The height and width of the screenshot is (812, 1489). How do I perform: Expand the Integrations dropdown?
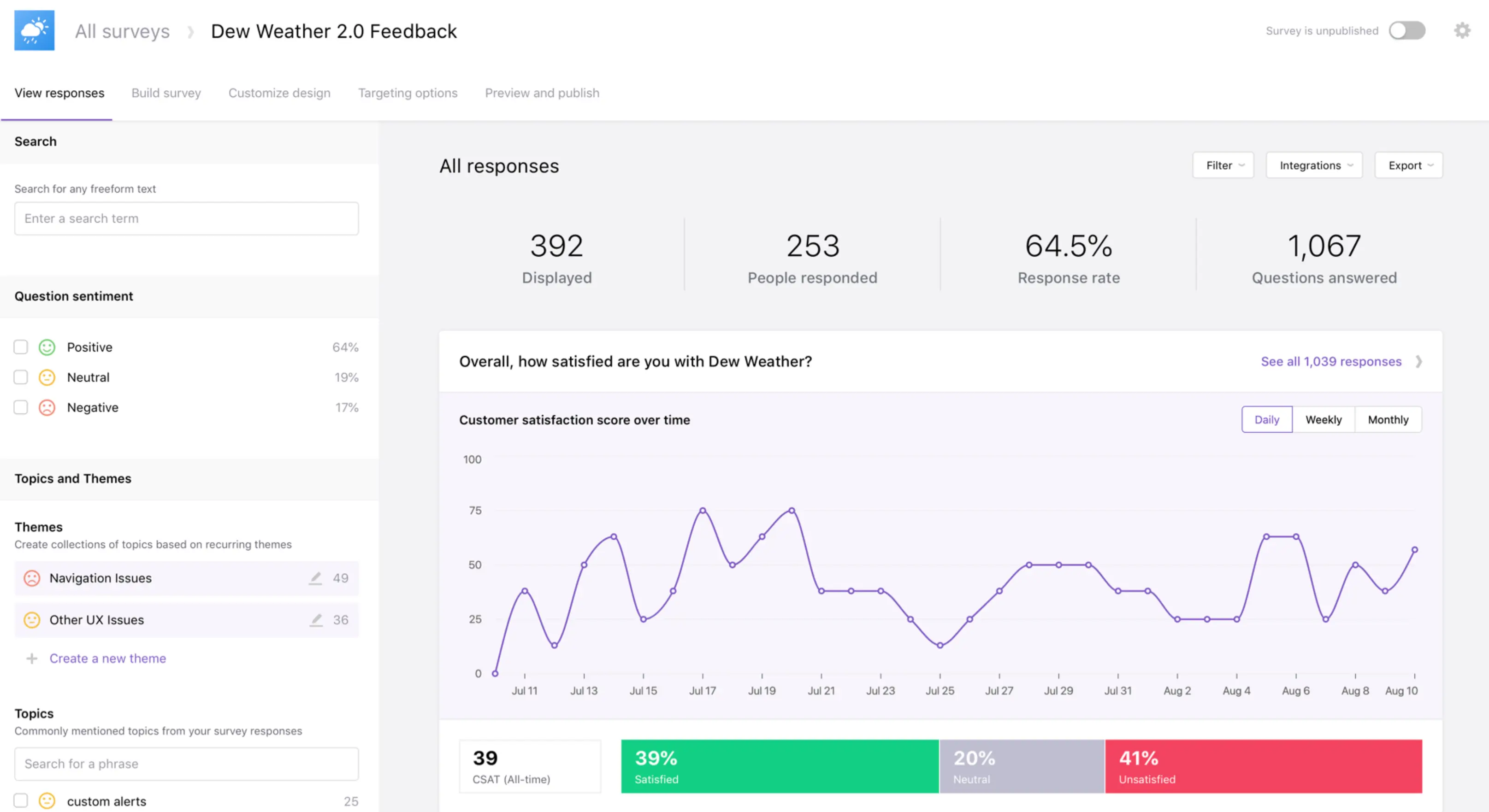(x=1314, y=165)
